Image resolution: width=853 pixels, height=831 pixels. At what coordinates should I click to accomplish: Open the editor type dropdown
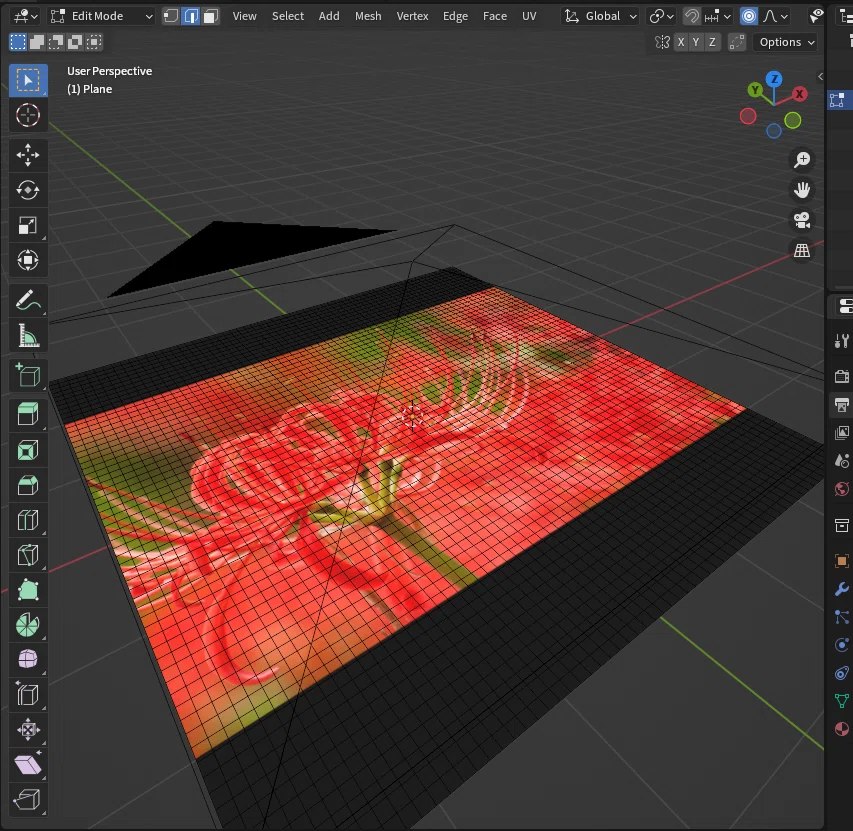(x=26, y=16)
